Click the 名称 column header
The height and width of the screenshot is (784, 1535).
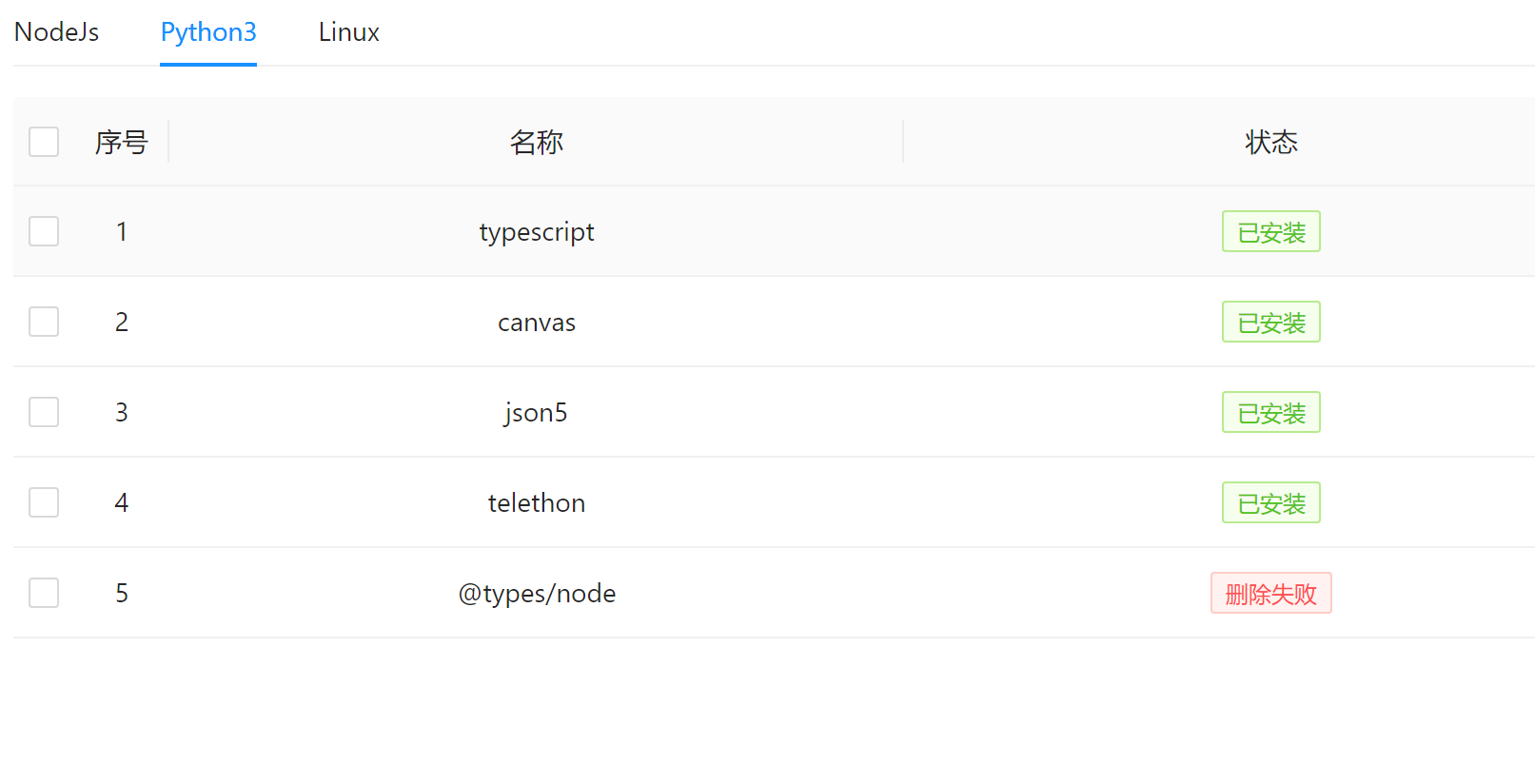pyautogui.click(x=537, y=141)
